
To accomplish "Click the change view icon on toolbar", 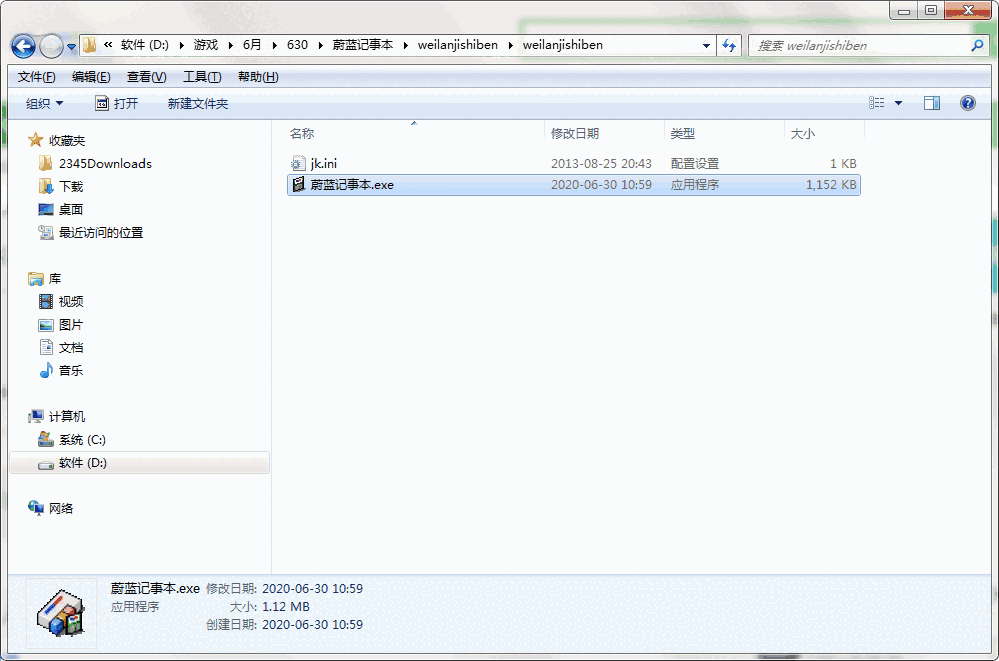I will [878, 102].
